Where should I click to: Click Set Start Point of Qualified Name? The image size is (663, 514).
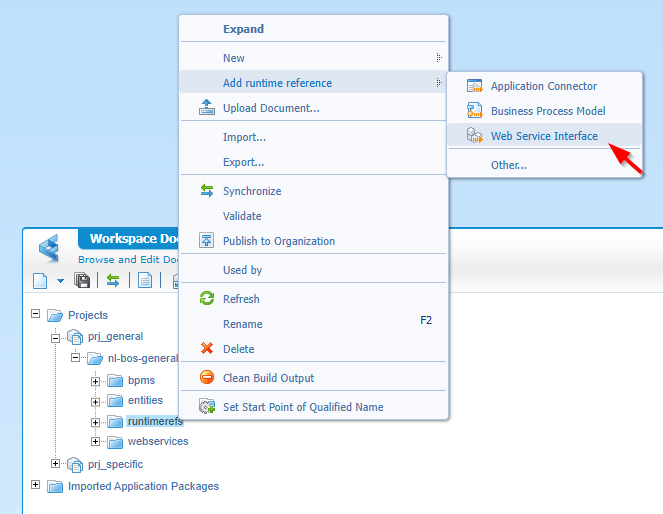(302, 407)
